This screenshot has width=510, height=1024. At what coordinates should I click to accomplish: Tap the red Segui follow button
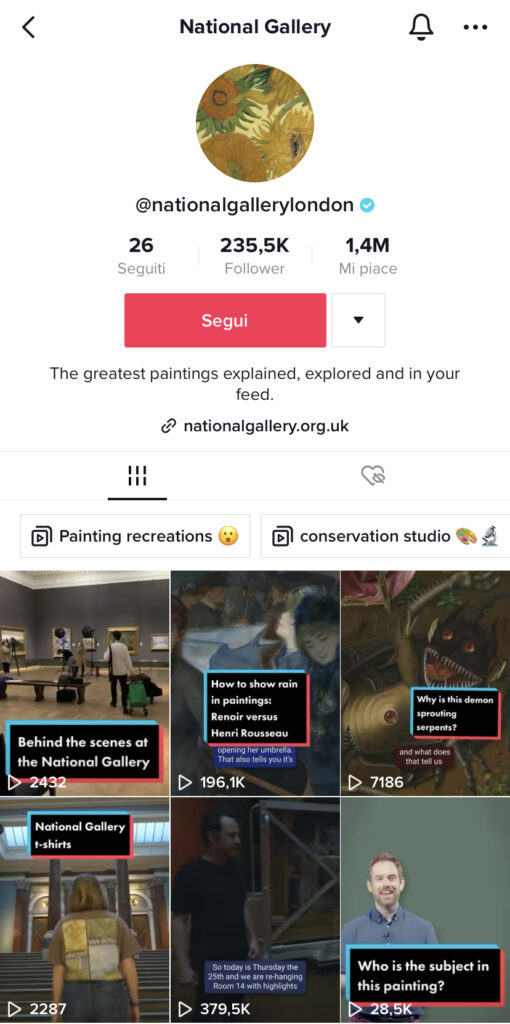225,320
